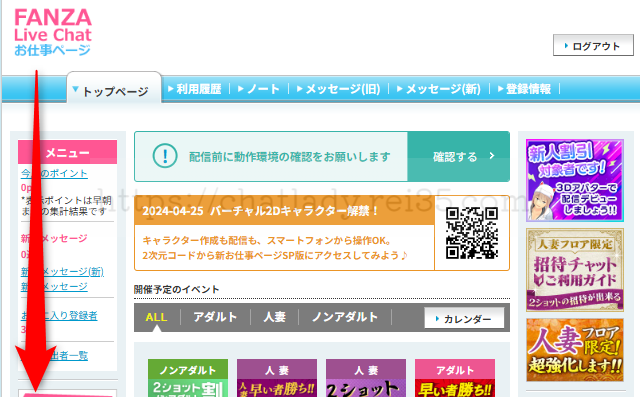
Task: Click the 確認する button
Action: pos(458,156)
